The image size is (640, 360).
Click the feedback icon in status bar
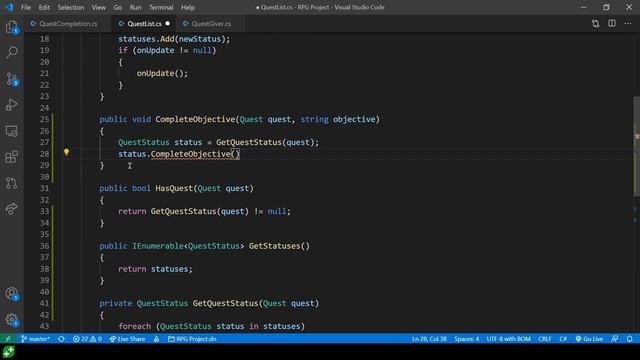click(x=614, y=339)
